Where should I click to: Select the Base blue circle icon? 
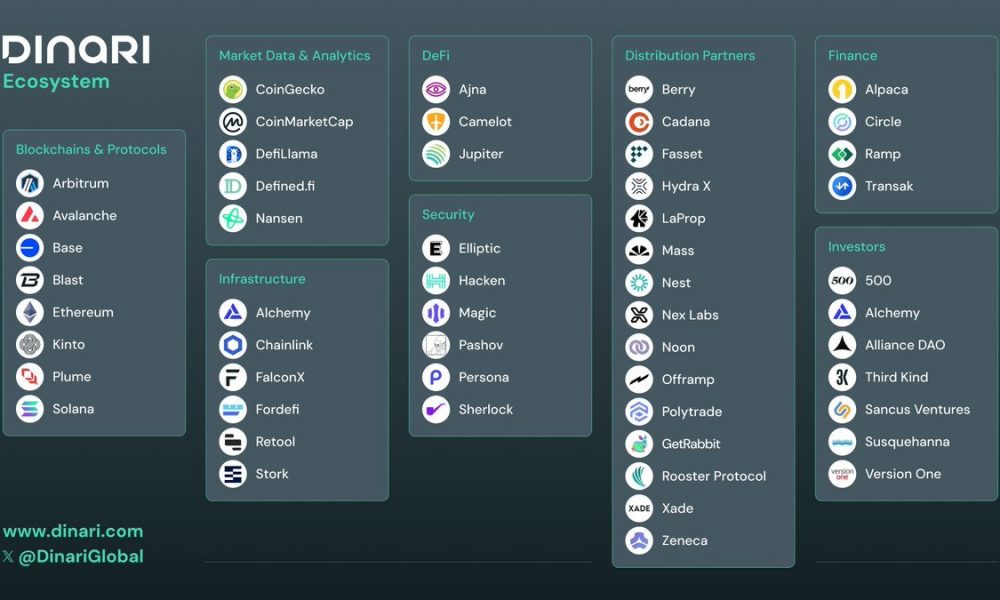[x=29, y=248]
